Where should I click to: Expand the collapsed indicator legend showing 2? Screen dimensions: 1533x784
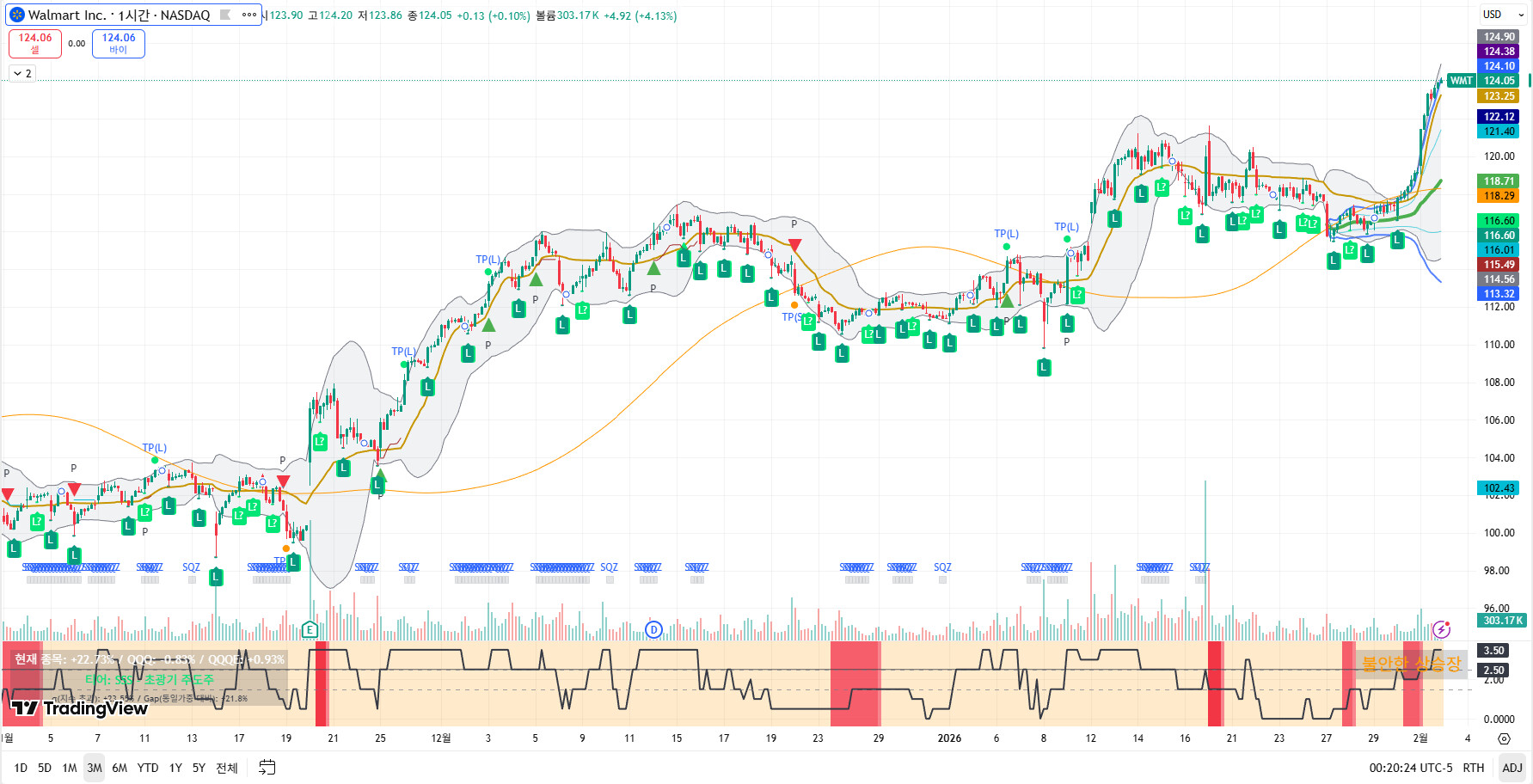click(x=22, y=74)
